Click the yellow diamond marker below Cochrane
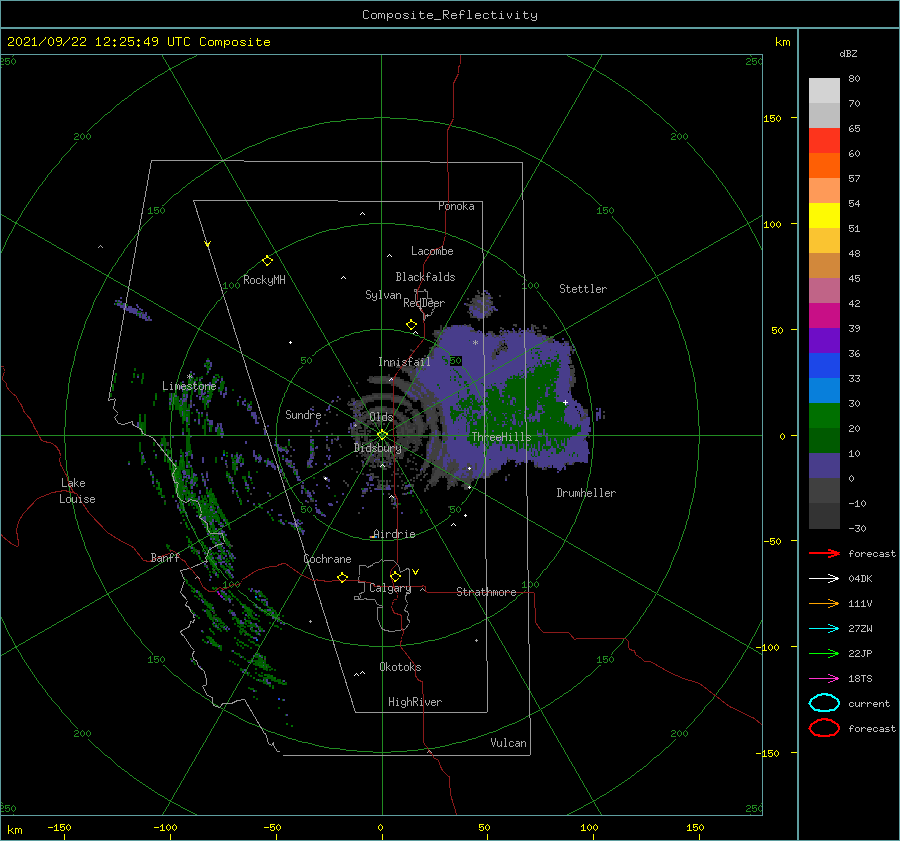 (342, 577)
